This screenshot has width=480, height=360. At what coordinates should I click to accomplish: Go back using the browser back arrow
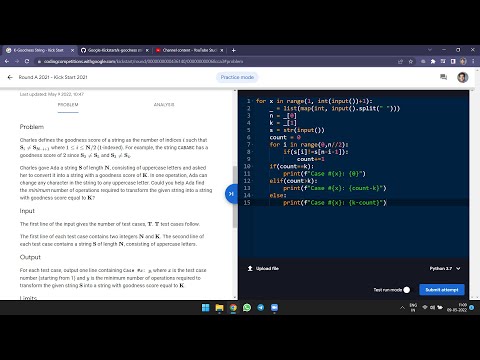[x=7, y=61]
